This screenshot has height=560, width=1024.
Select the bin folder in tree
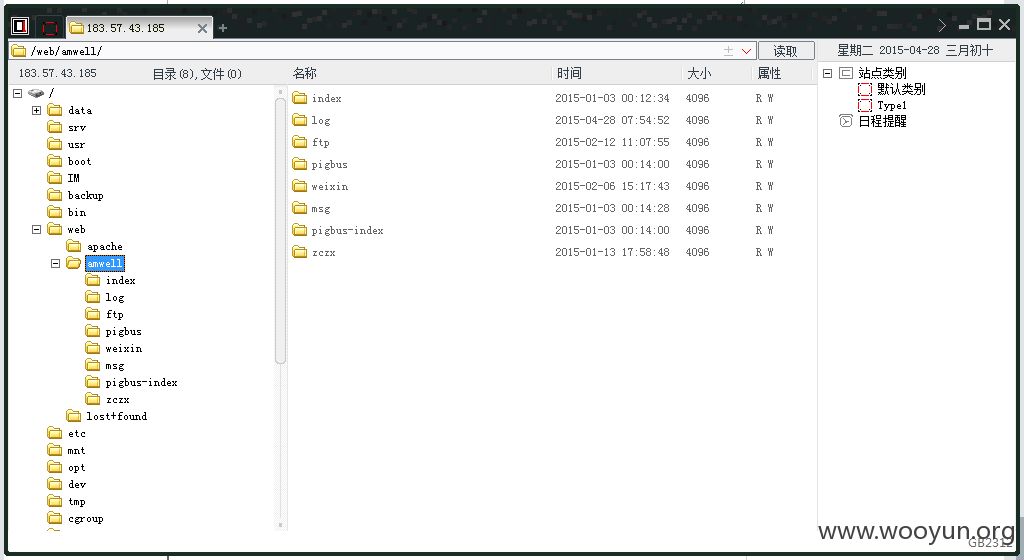67,212
